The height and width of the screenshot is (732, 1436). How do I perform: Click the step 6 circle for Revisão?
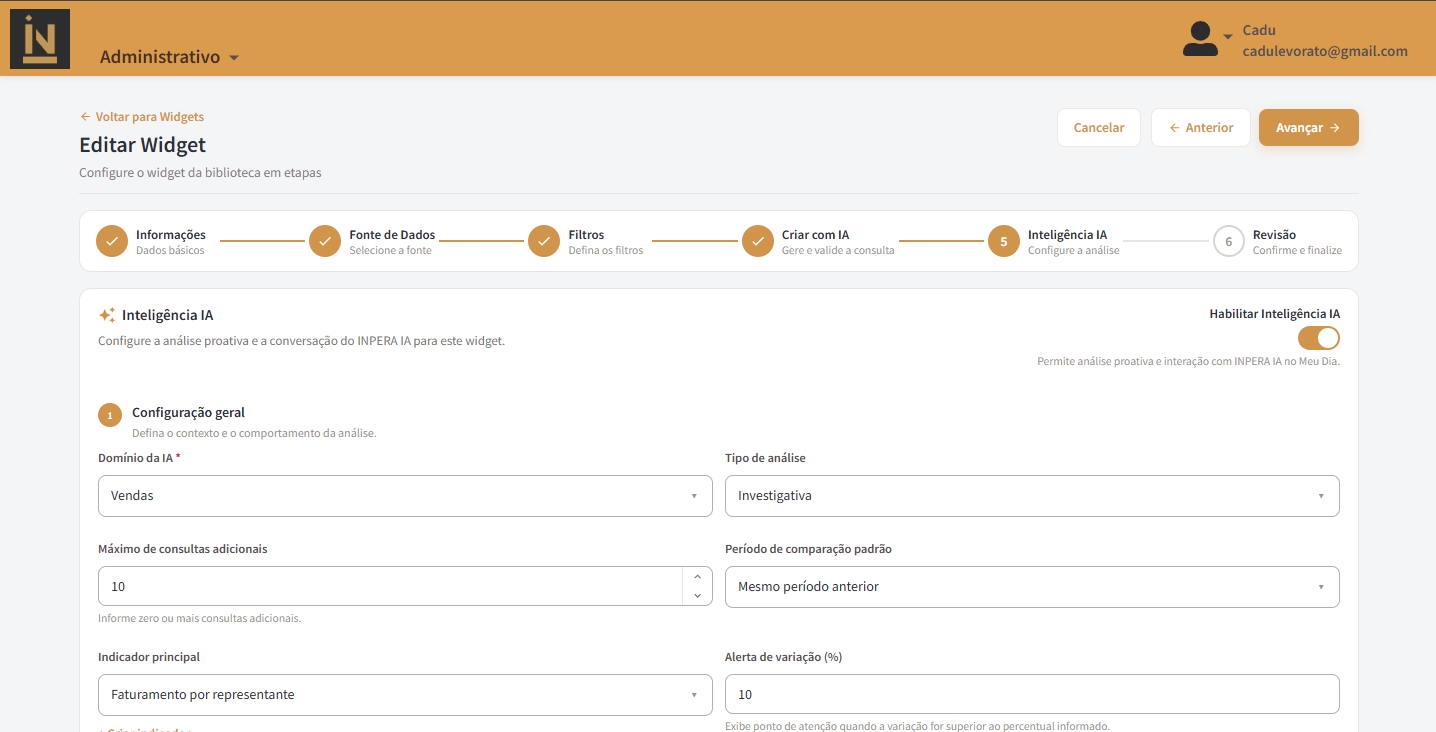1229,241
